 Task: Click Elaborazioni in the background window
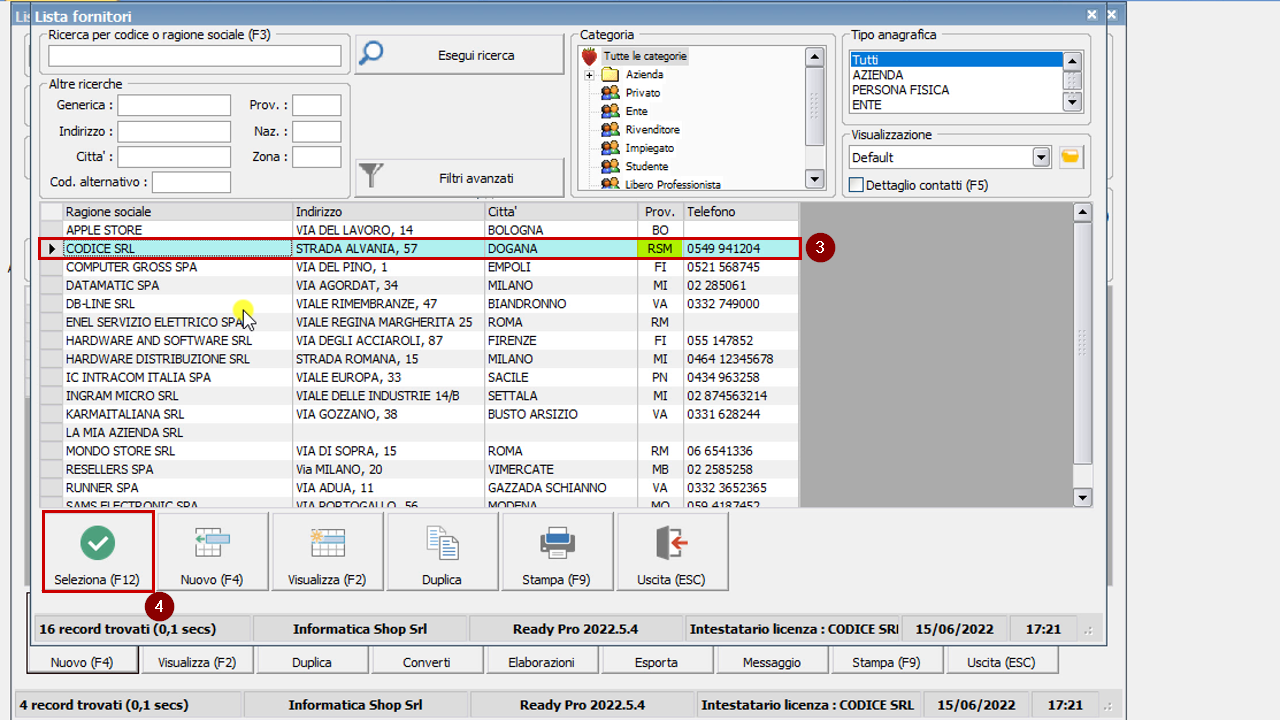(541, 662)
